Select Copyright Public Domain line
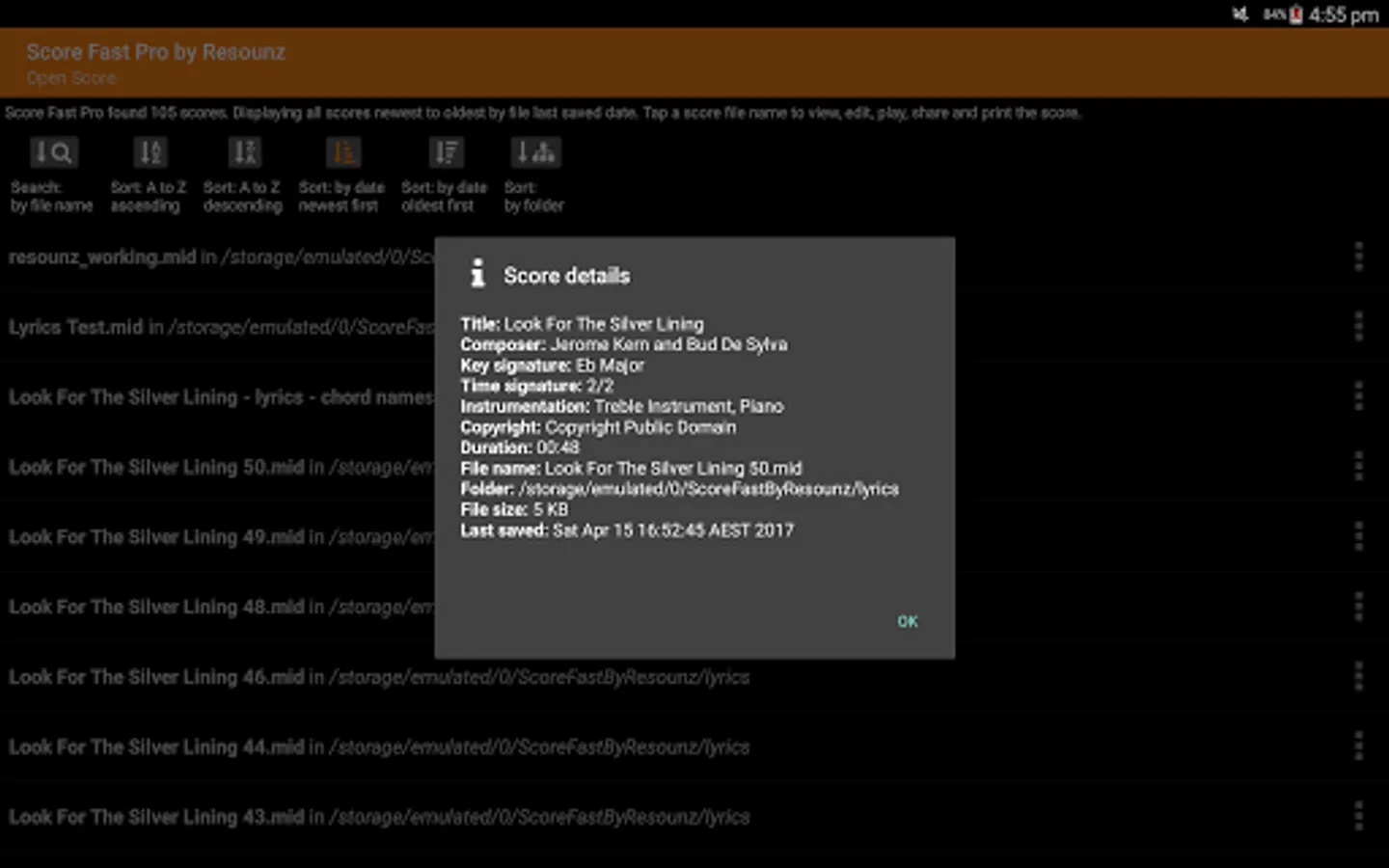The width and height of the screenshot is (1389, 868). 598,427
